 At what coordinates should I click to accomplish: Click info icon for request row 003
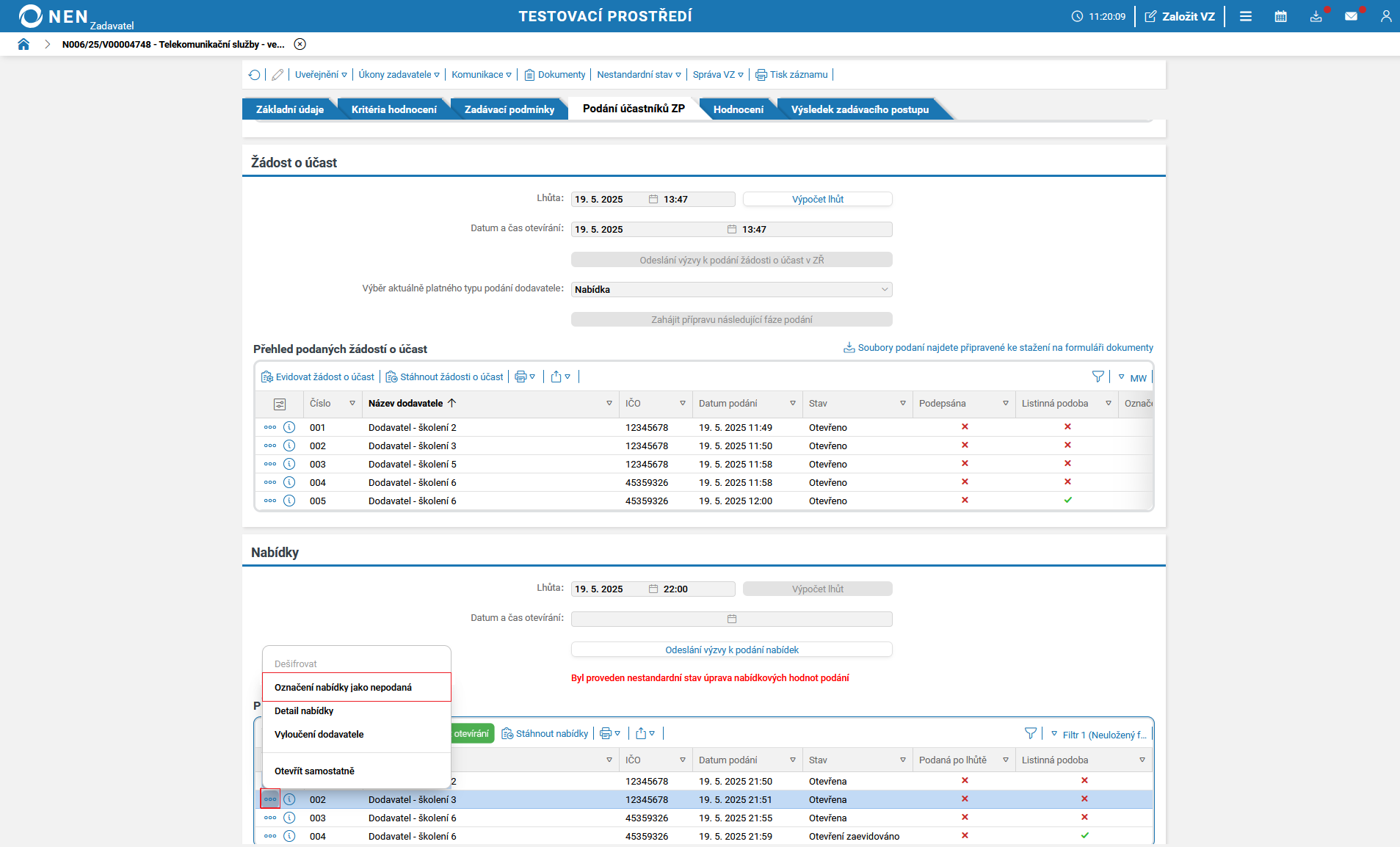pos(289,464)
